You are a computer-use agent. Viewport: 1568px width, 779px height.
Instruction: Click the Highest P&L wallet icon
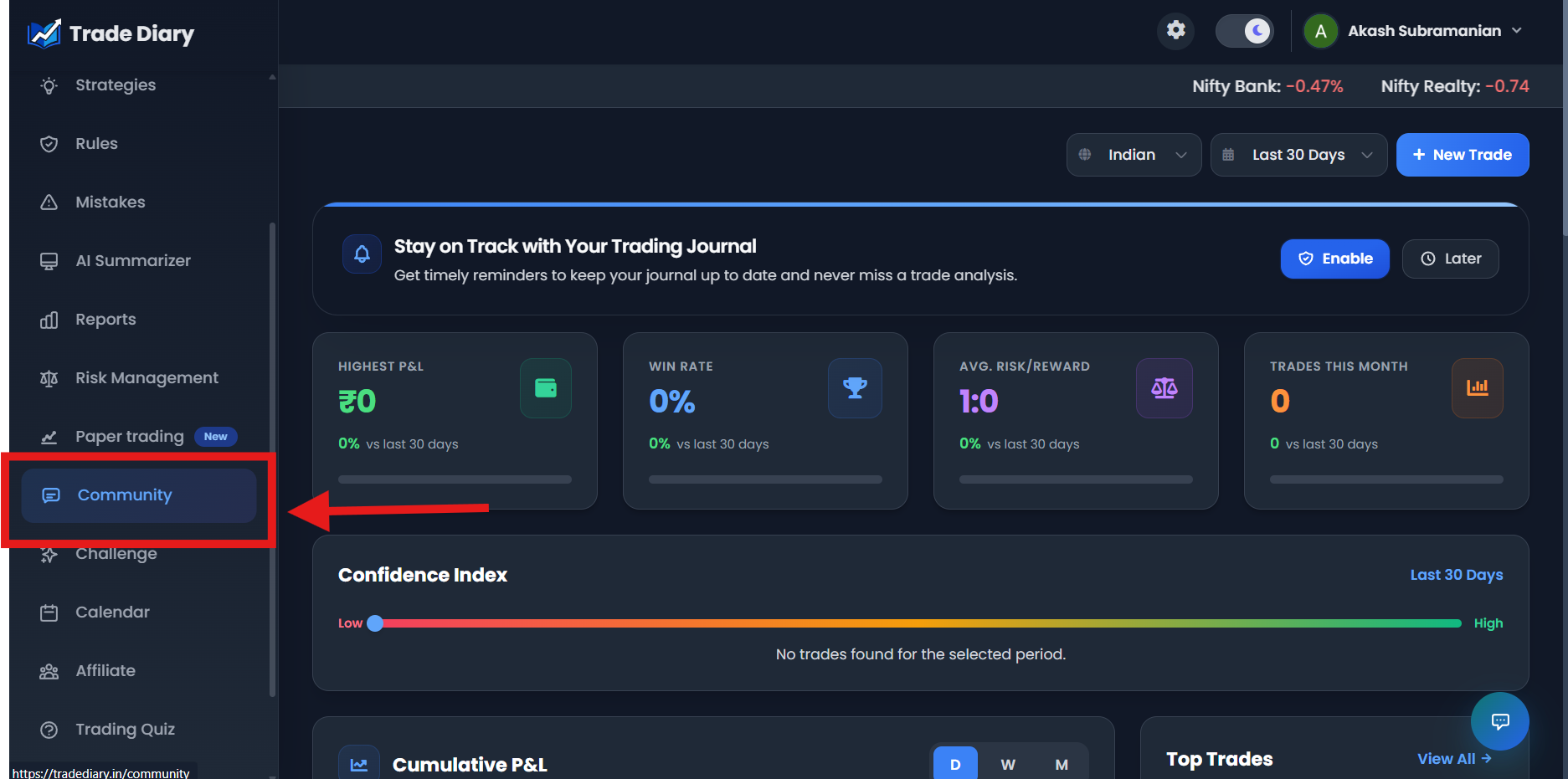(x=546, y=388)
